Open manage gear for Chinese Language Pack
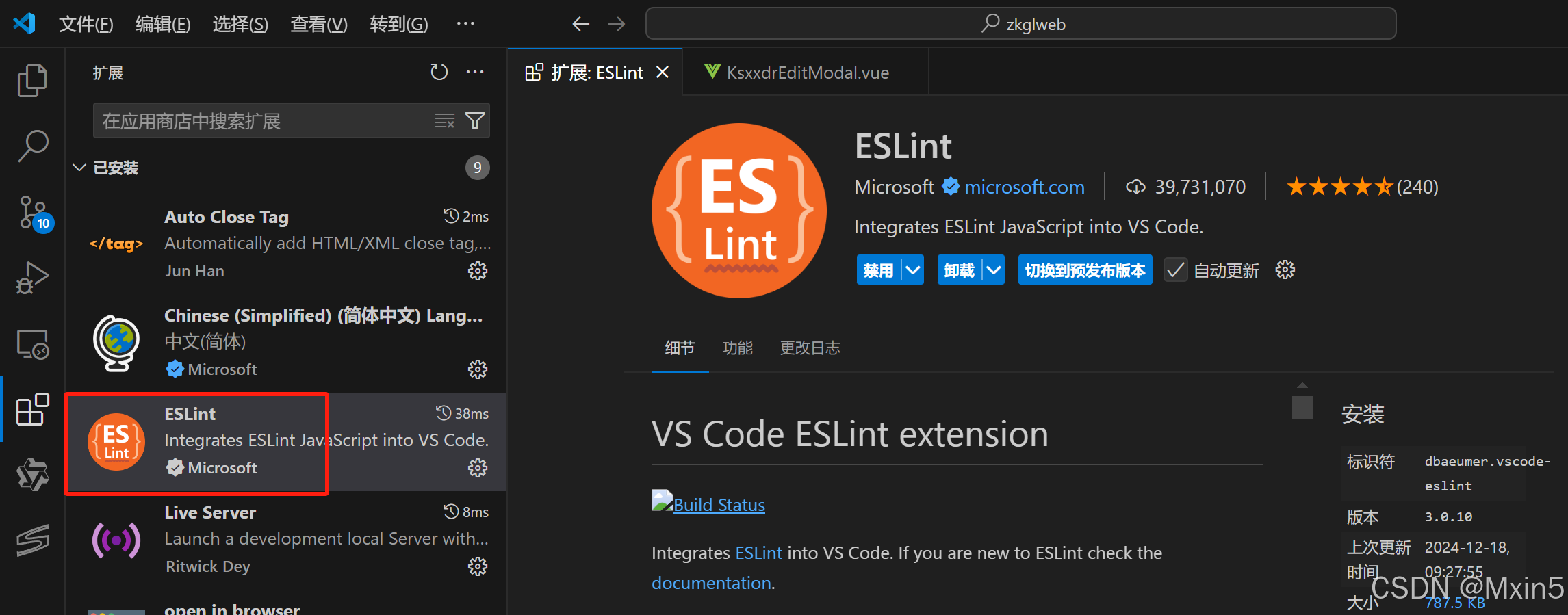Image resolution: width=1568 pixels, height=615 pixels. click(477, 369)
